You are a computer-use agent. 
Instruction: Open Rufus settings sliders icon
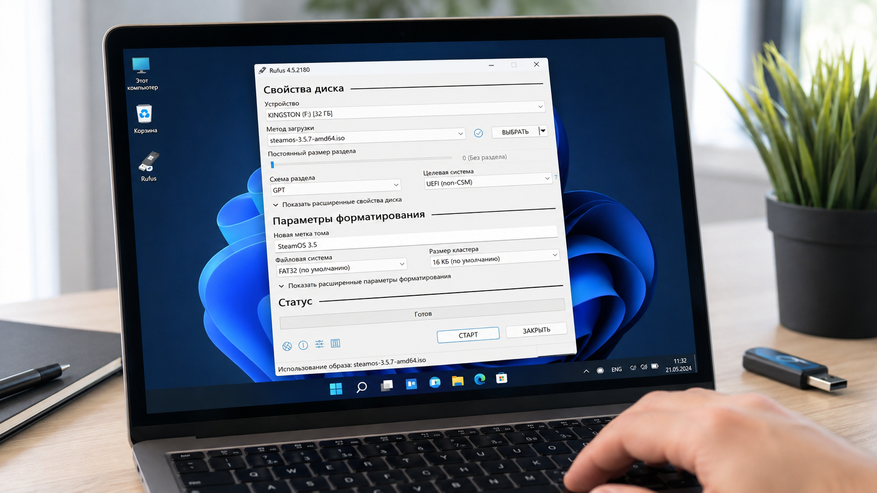click(319, 344)
